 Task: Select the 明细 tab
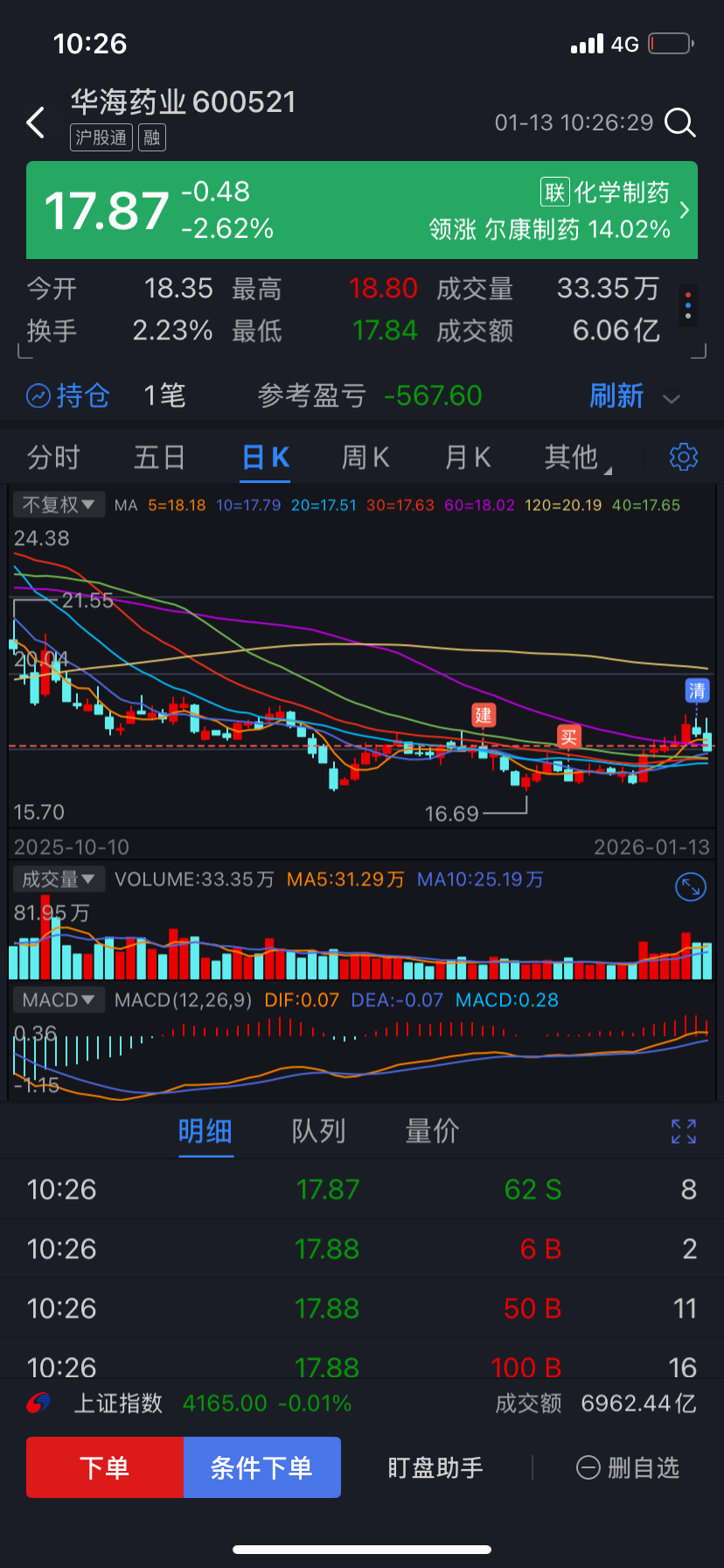(x=205, y=1130)
